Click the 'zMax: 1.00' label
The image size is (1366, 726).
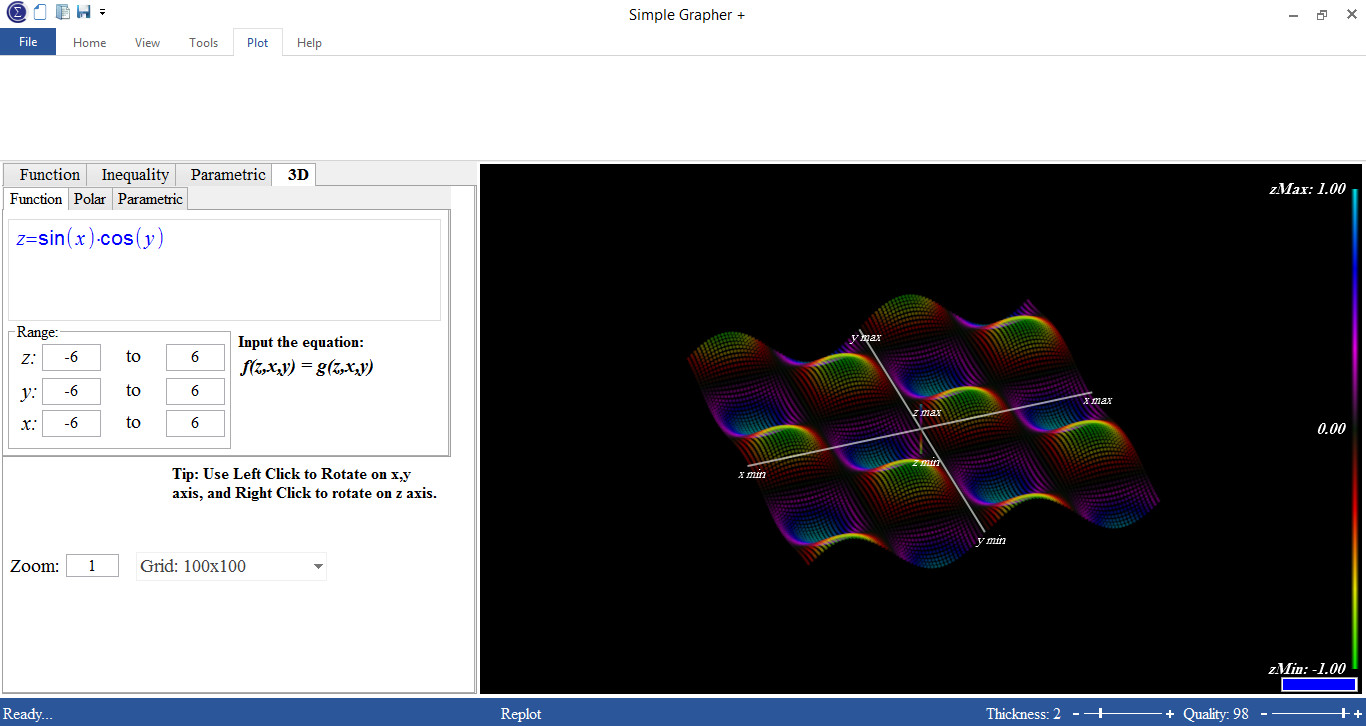1307,189
